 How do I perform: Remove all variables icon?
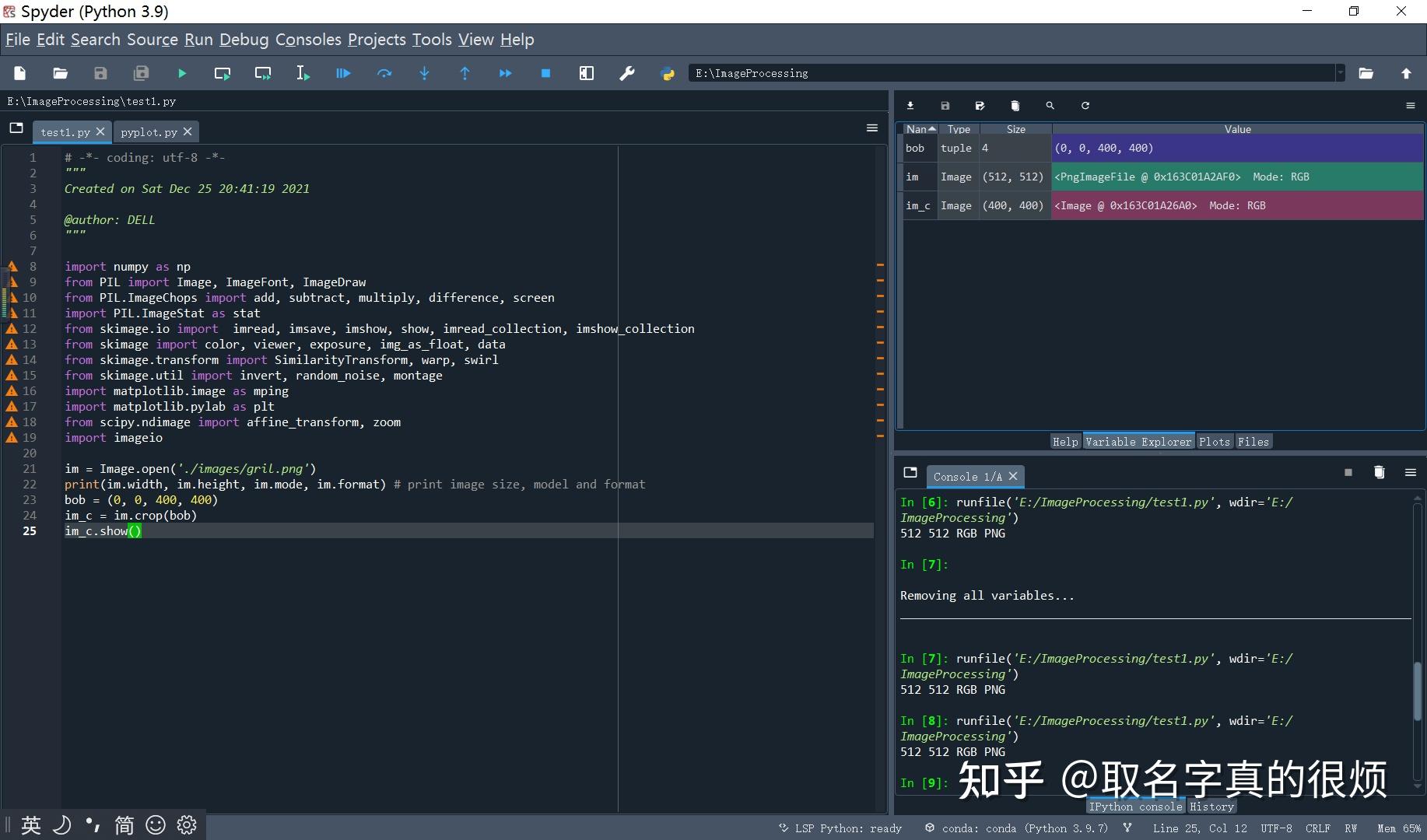[1015, 106]
